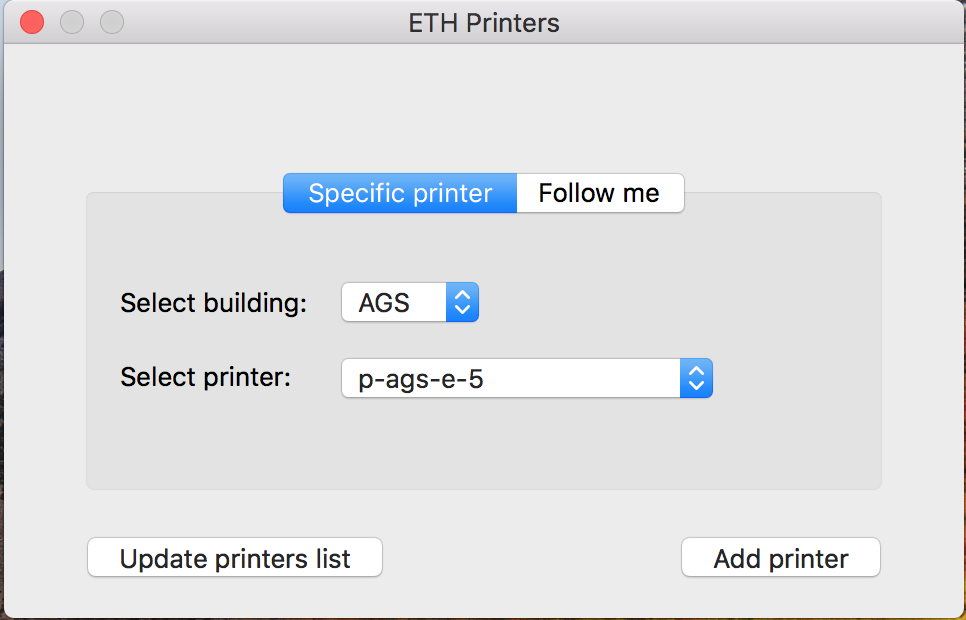Click the blue arrows on the building selector
The width and height of the screenshot is (966, 620).
(462, 302)
